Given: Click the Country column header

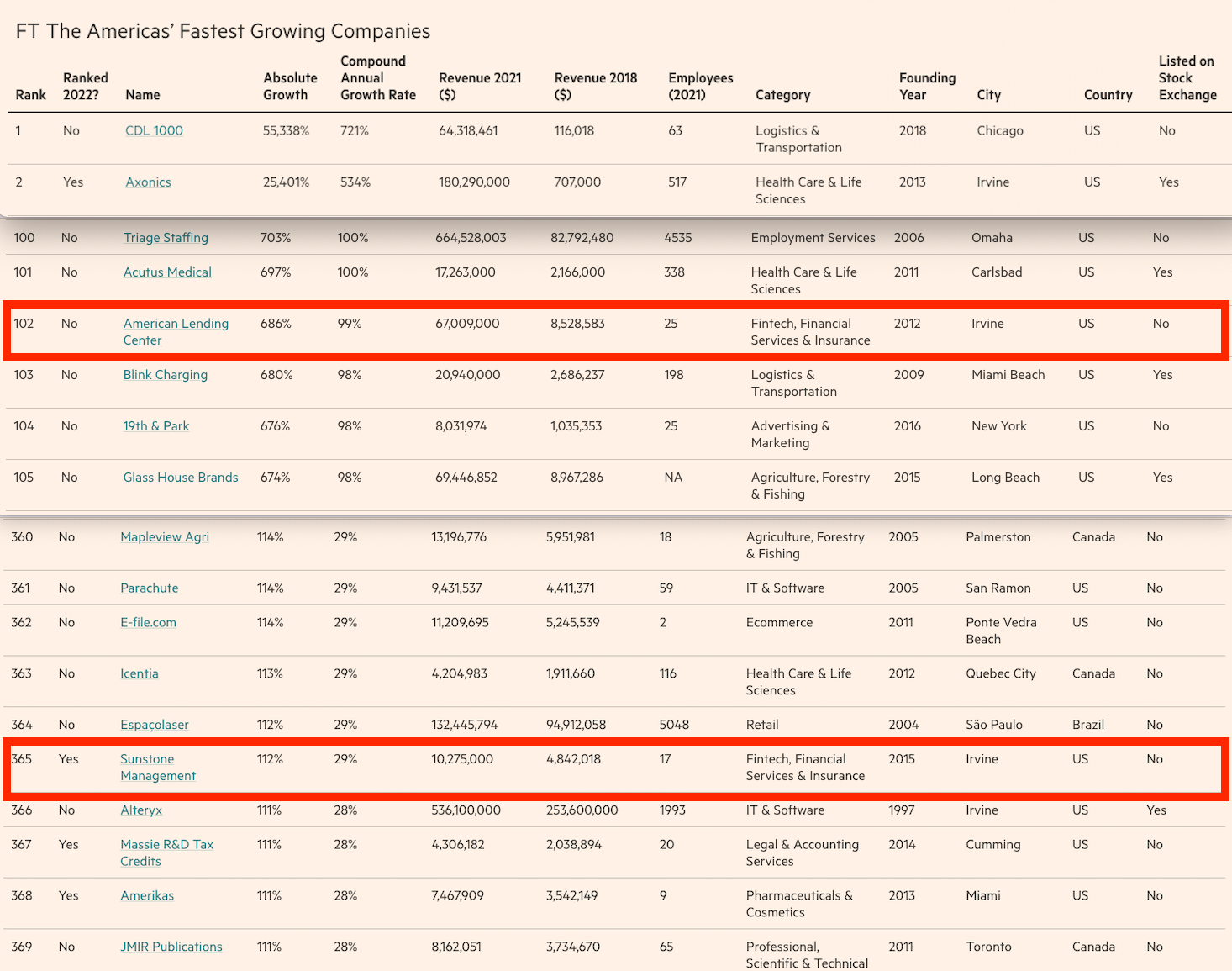Looking at the screenshot, I should pyautogui.click(x=1108, y=95).
